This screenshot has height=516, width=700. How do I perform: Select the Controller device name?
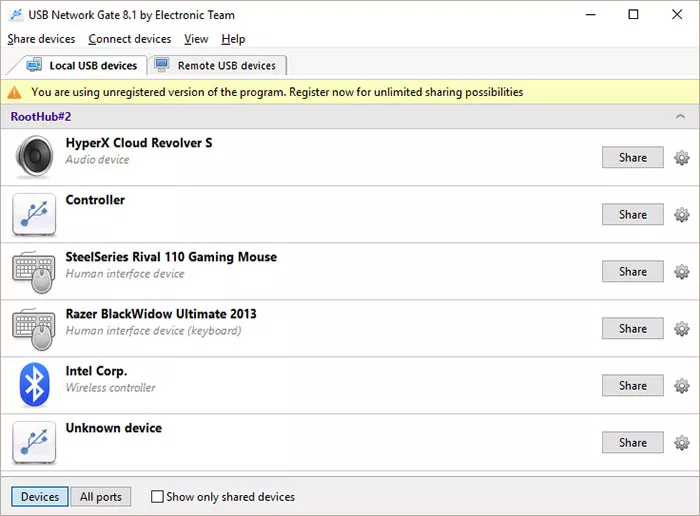95,200
